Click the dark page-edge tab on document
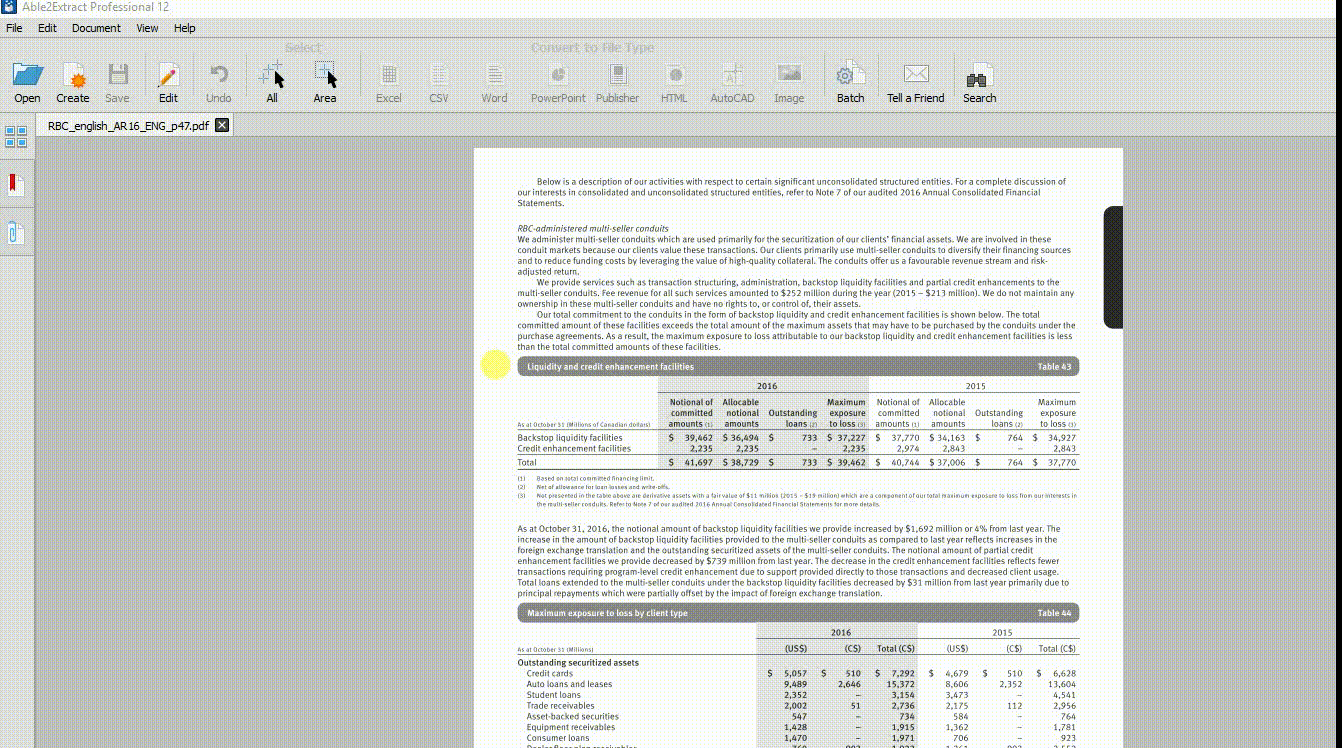1342x748 pixels. 1113,267
